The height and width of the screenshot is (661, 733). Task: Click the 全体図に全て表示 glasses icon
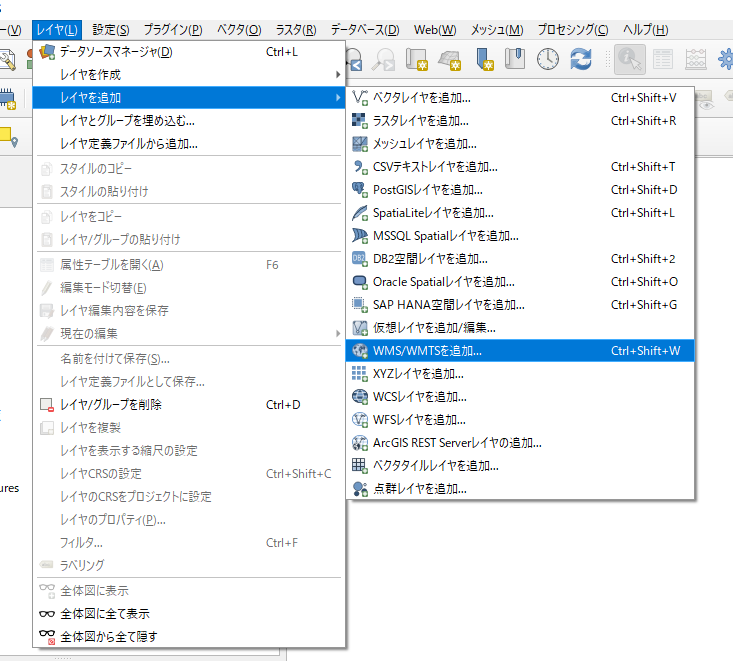47,613
